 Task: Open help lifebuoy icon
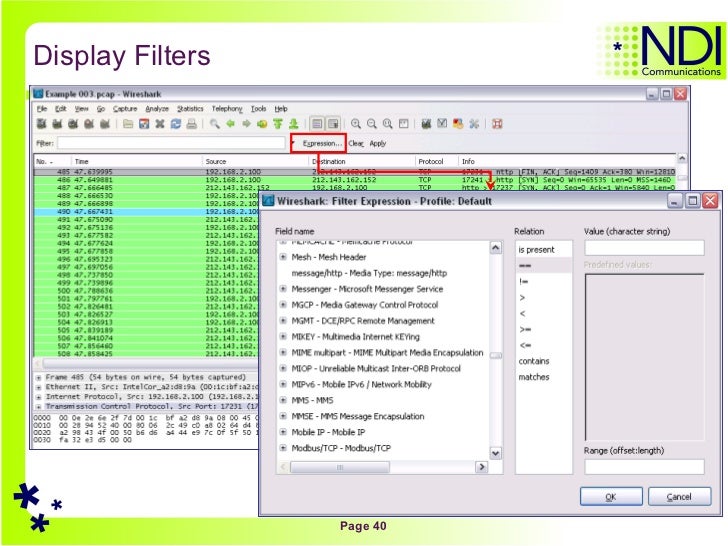497,124
